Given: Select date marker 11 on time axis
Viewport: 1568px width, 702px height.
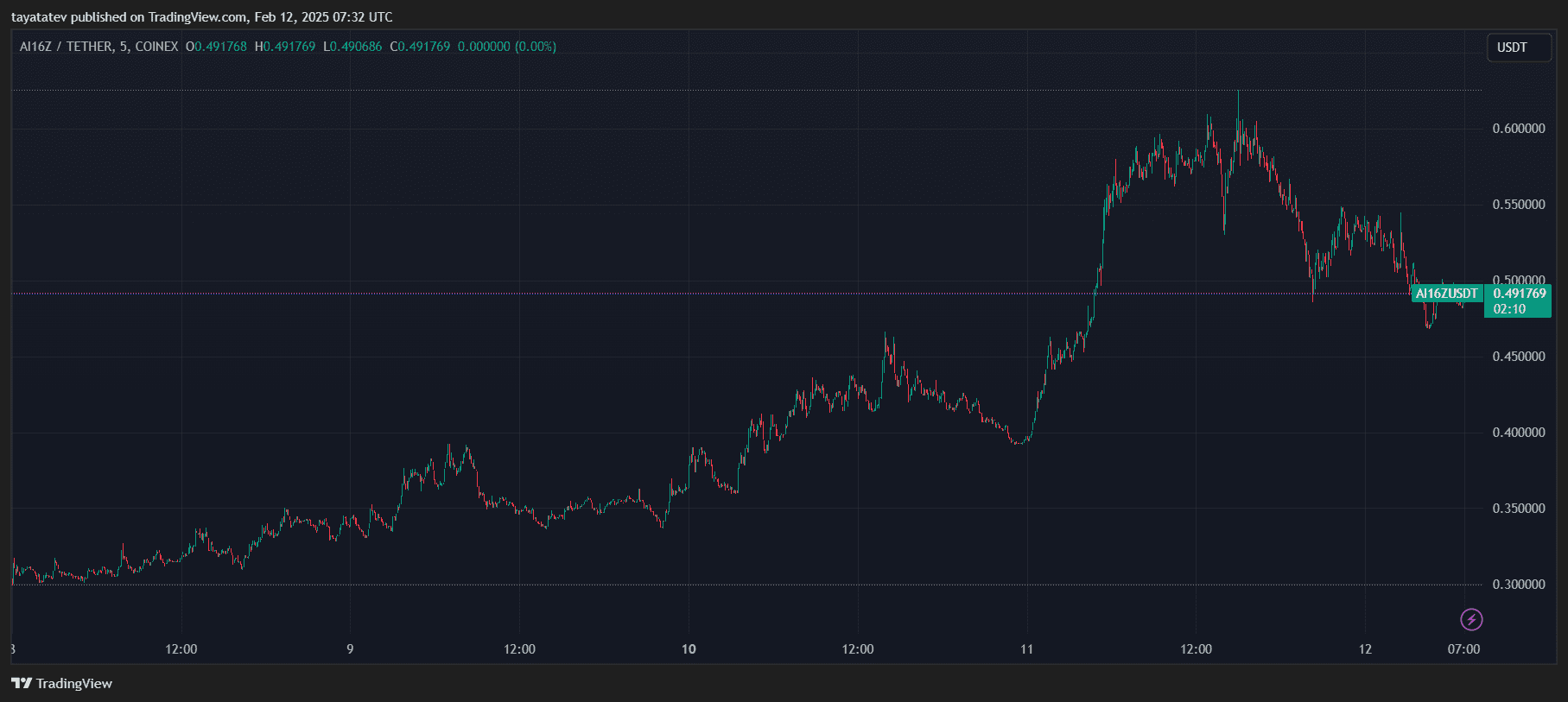Looking at the screenshot, I should [x=1026, y=649].
